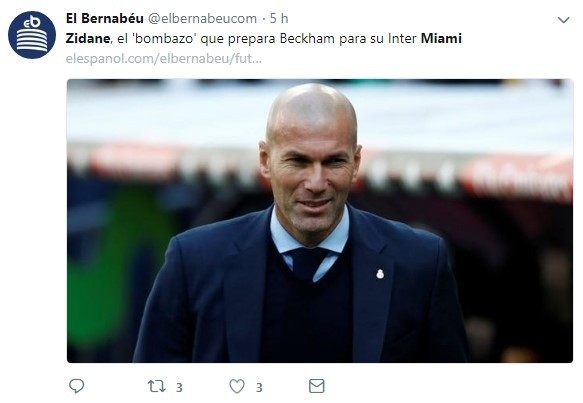Click the retweet count number 3
583x403 pixels.
179,388
